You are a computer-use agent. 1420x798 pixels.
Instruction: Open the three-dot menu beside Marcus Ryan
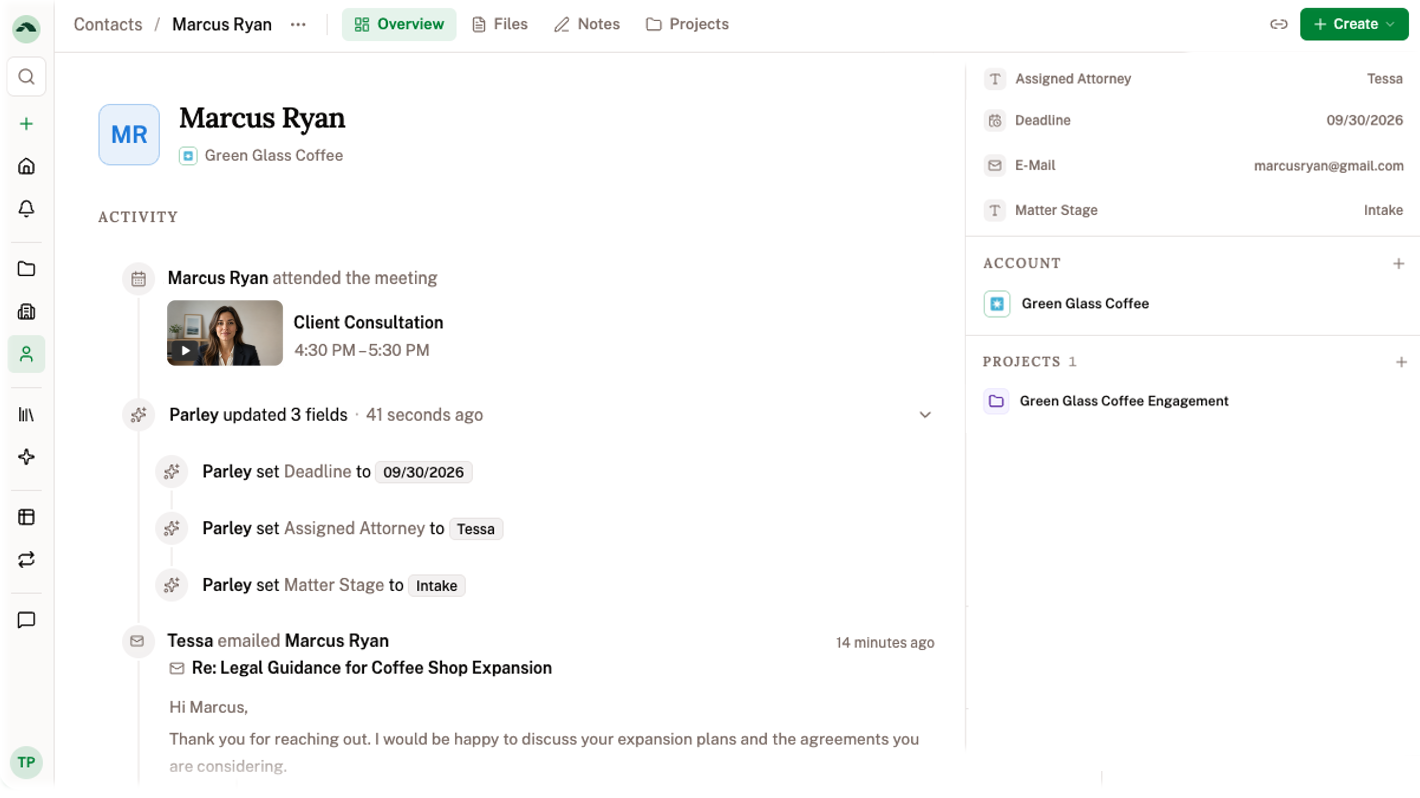[x=298, y=24]
